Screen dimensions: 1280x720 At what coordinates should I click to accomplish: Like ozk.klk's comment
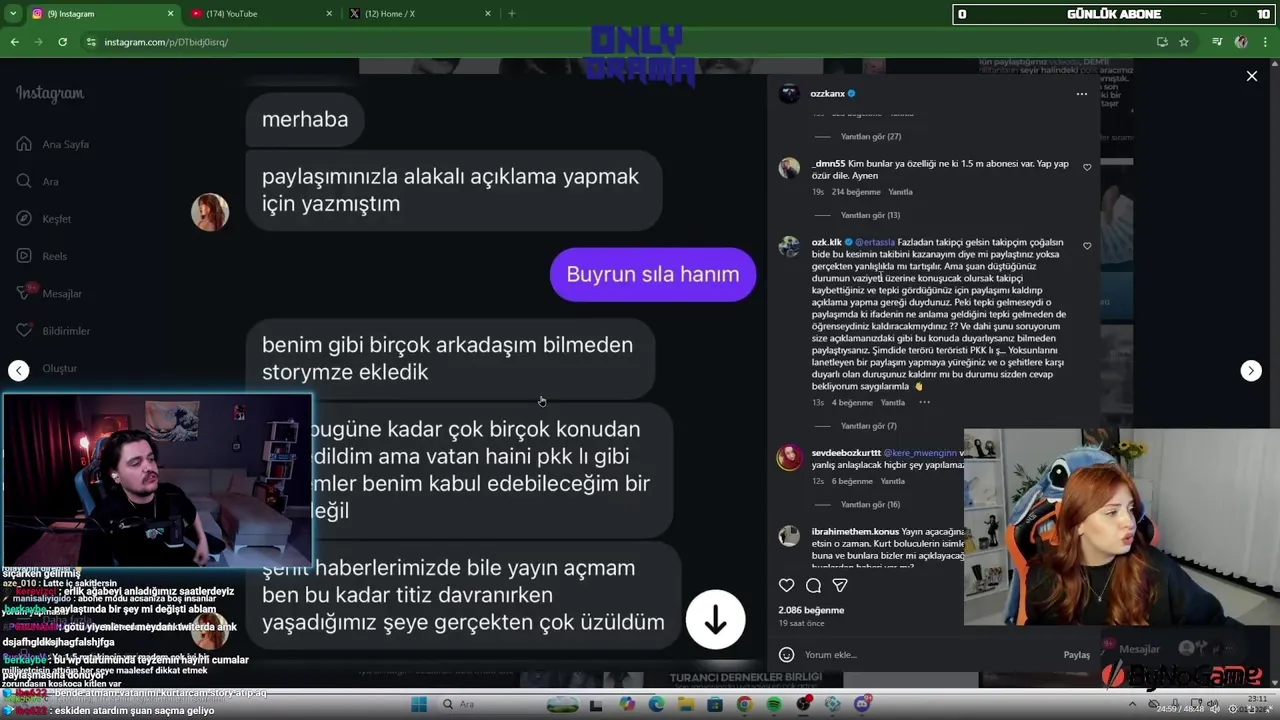click(1087, 246)
